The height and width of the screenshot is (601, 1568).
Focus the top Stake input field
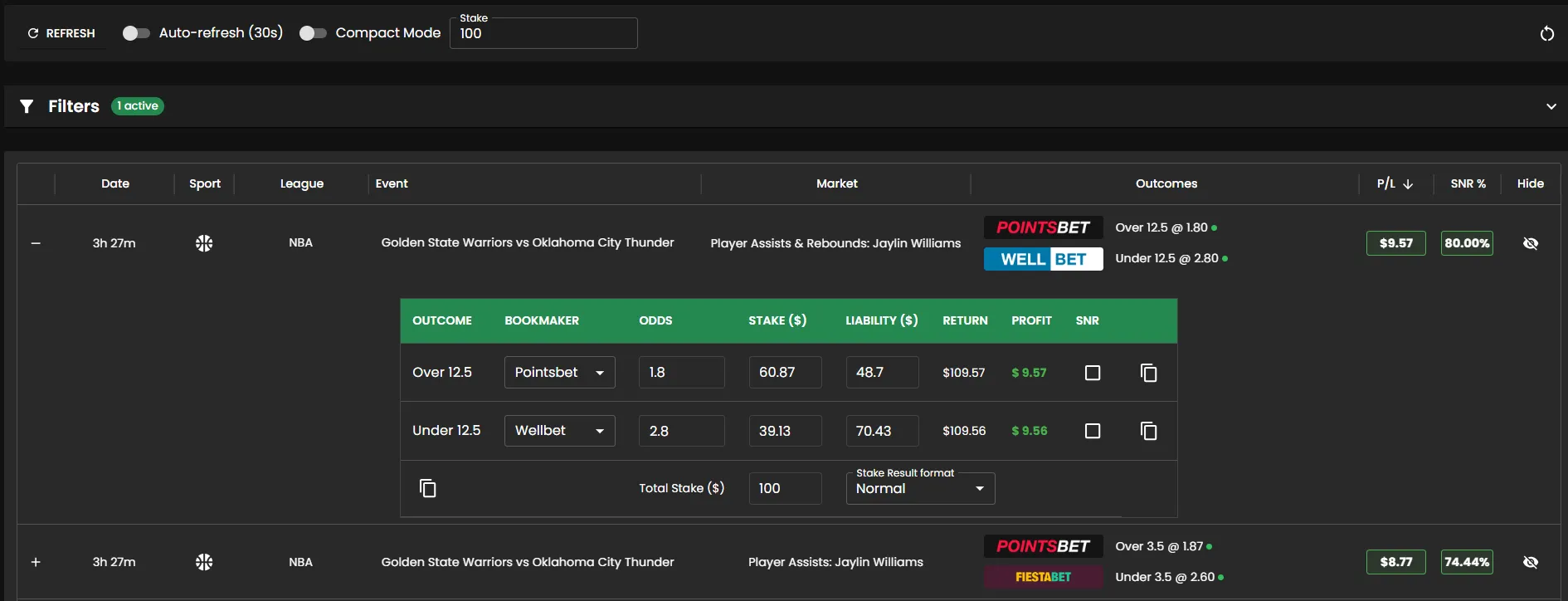(x=543, y=33)
